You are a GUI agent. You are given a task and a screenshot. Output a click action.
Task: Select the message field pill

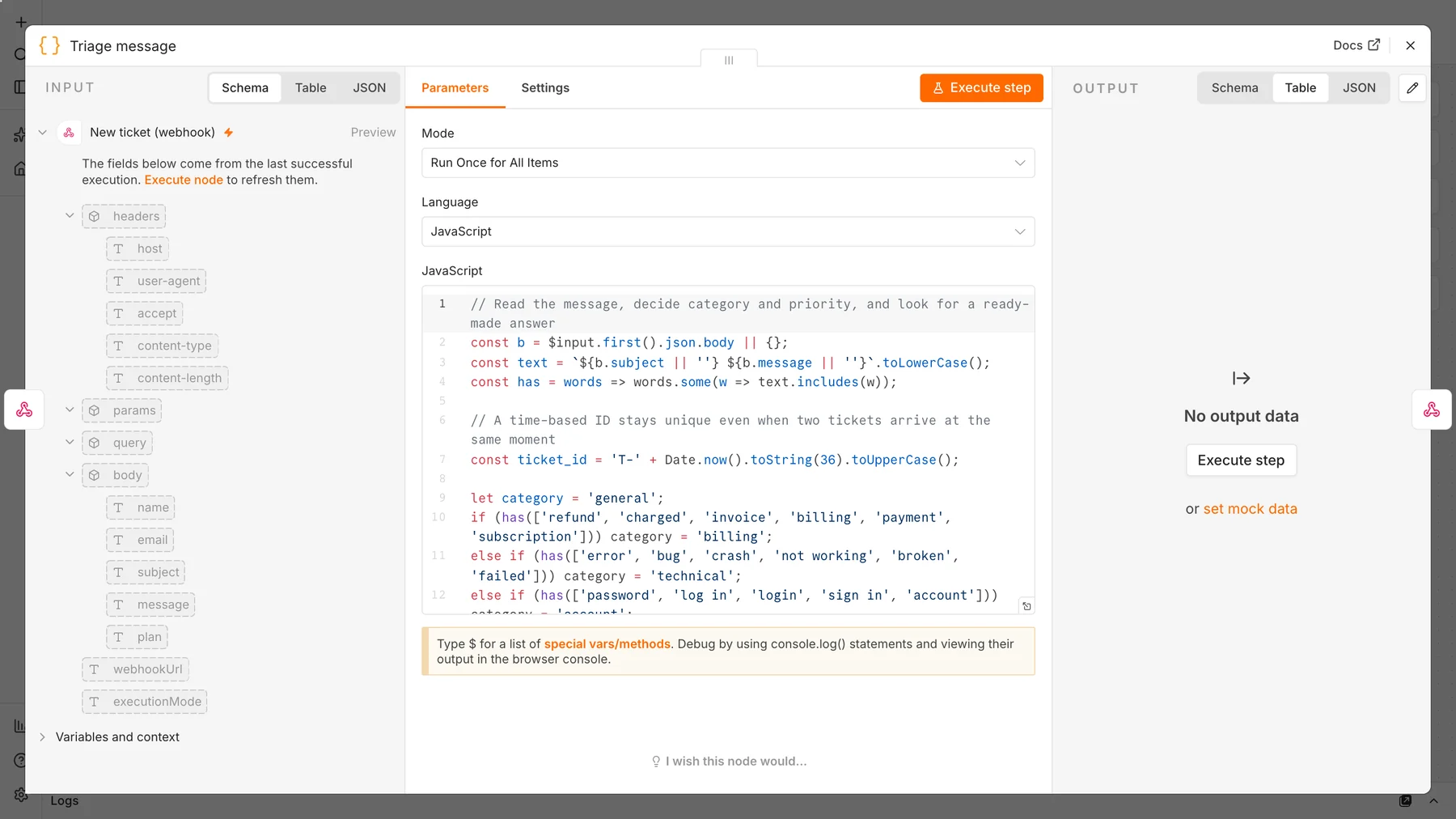(150, 605)
